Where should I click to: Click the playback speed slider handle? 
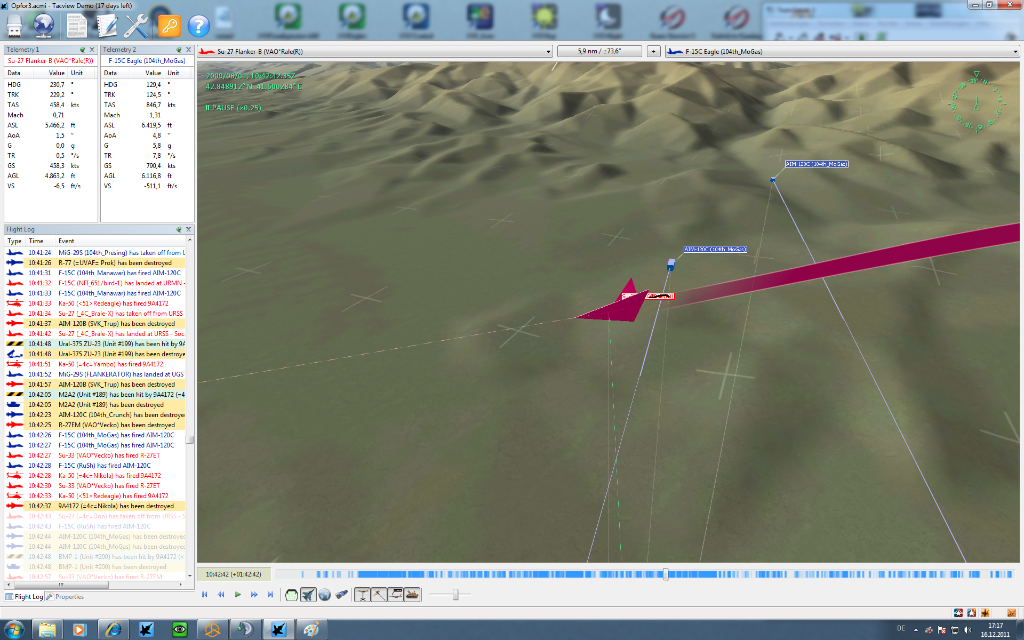point(456,594)
